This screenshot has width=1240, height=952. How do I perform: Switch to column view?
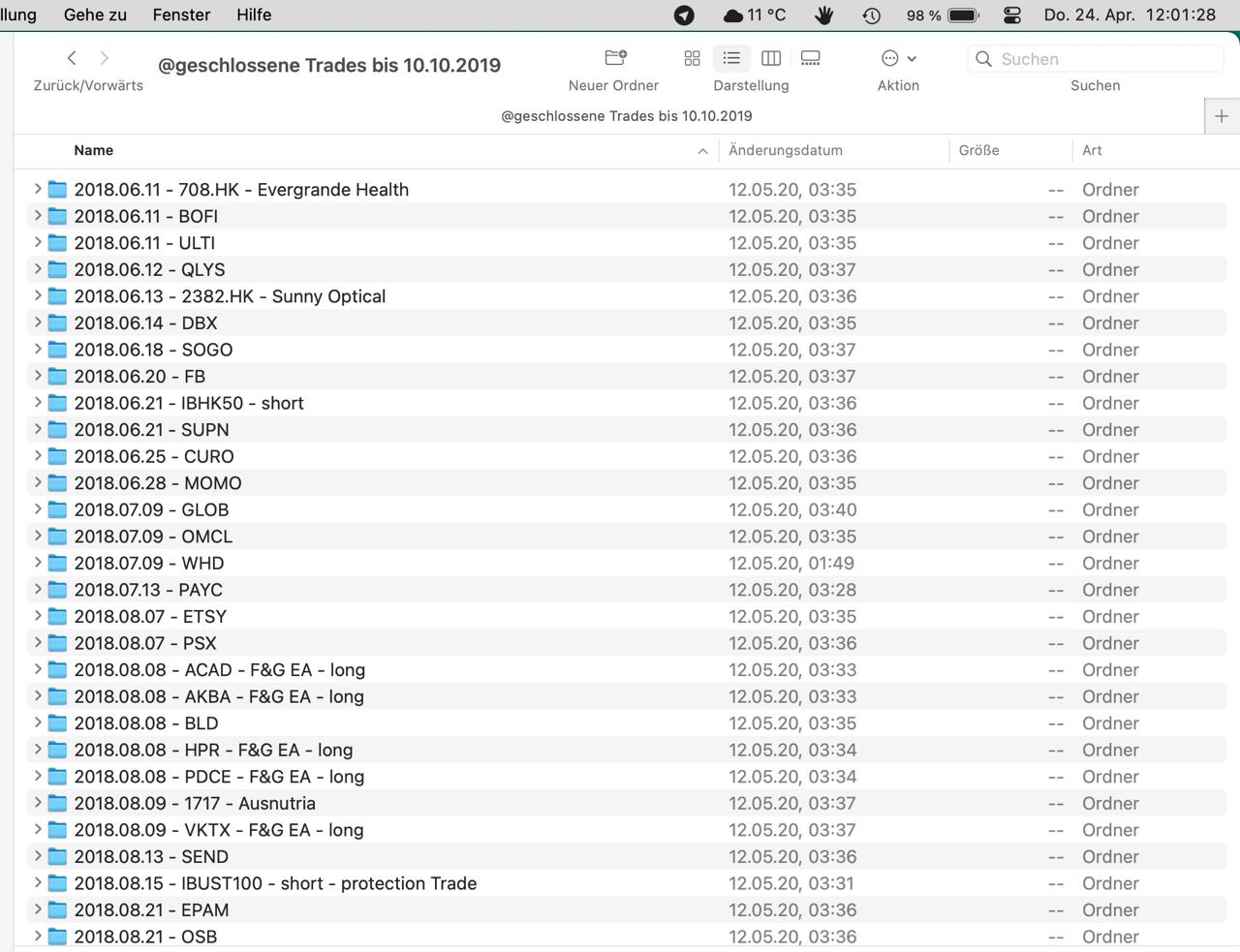[x=771, y=58]
